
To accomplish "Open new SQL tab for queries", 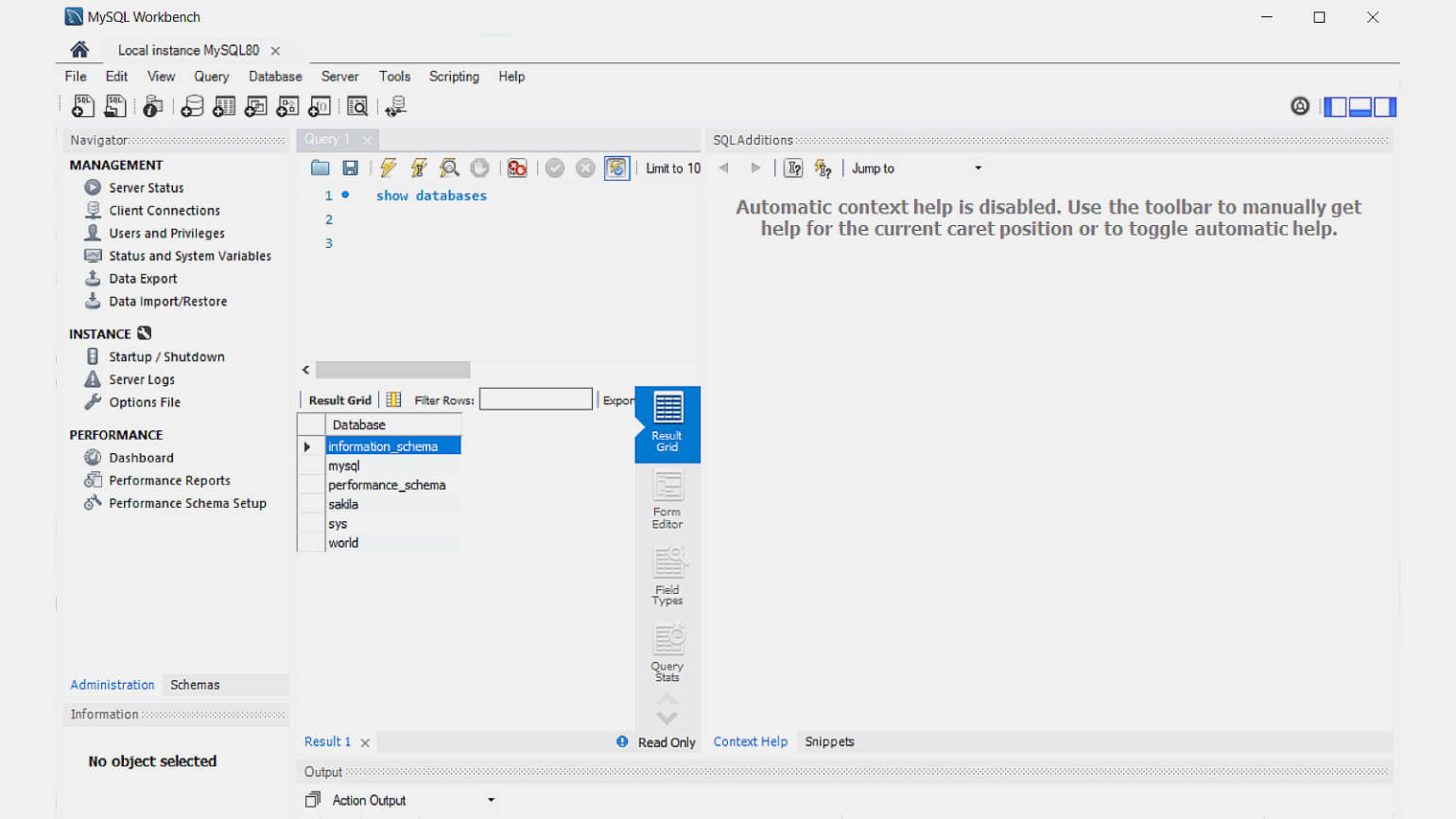I will [82, 107].
